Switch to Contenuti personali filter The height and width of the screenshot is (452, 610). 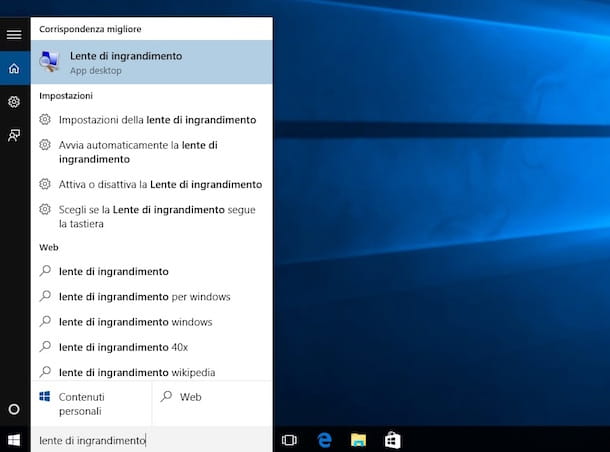click(91, 403)
